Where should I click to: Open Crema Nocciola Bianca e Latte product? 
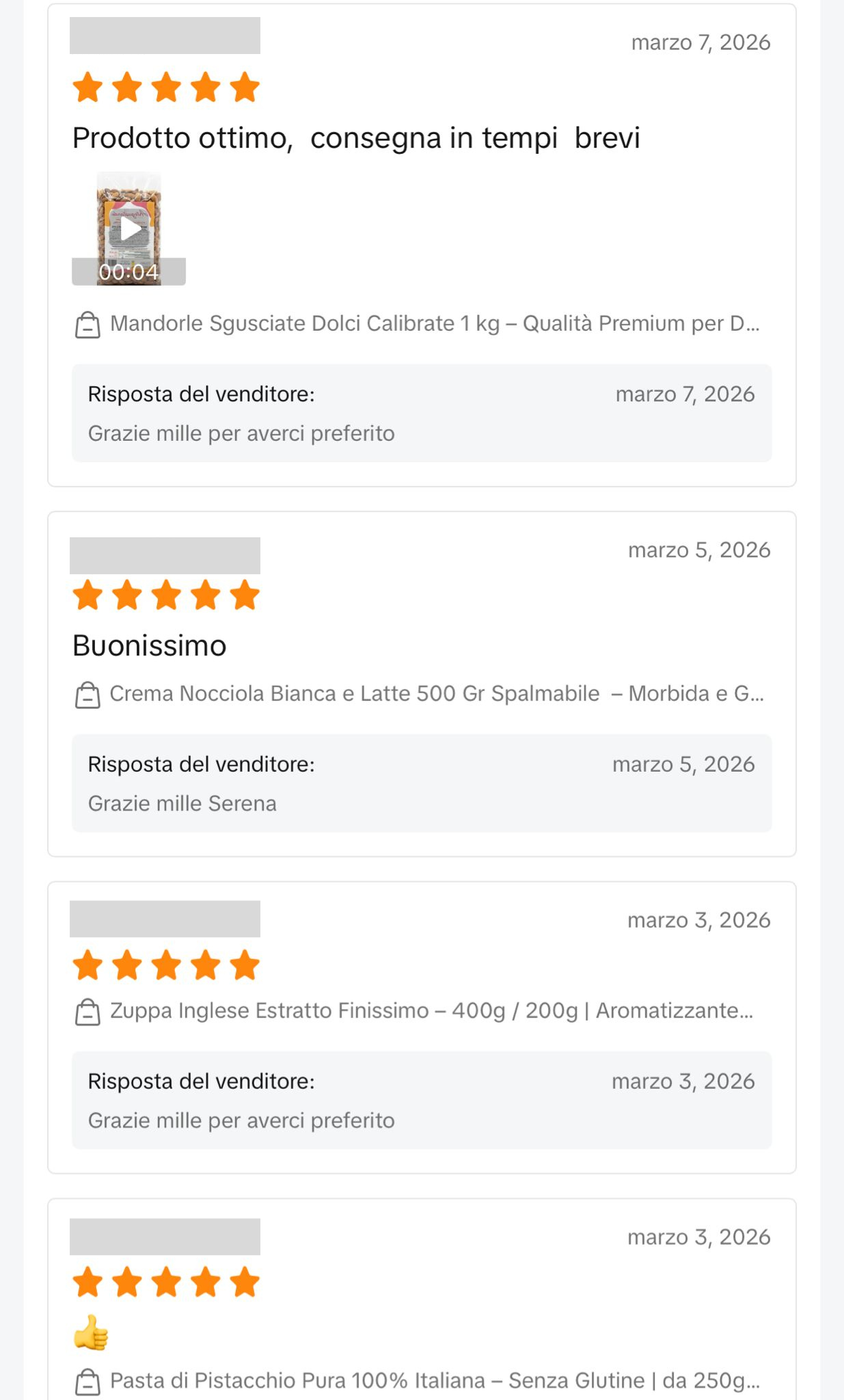436,694
